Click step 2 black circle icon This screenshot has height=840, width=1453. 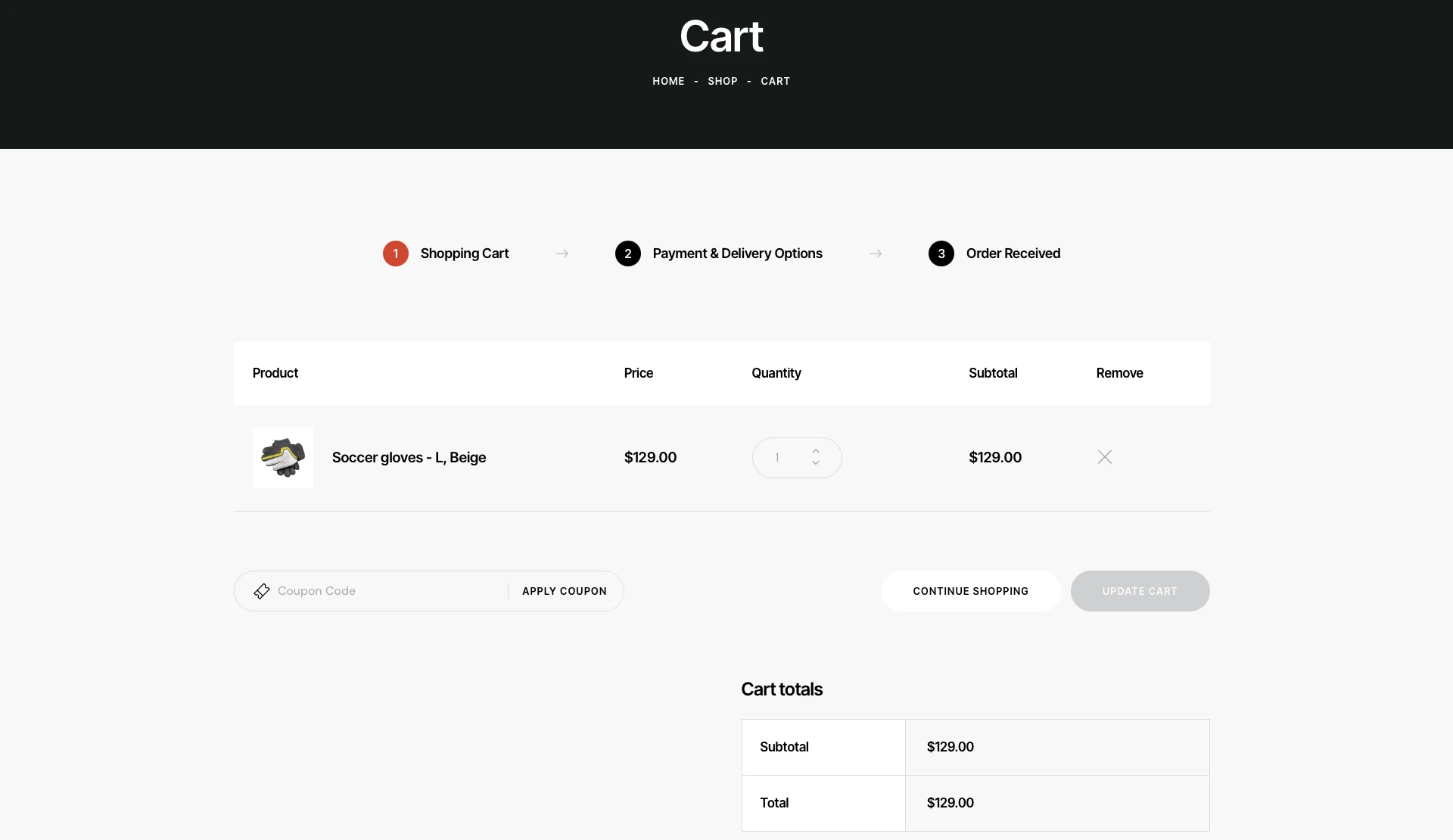pos(627,254)
